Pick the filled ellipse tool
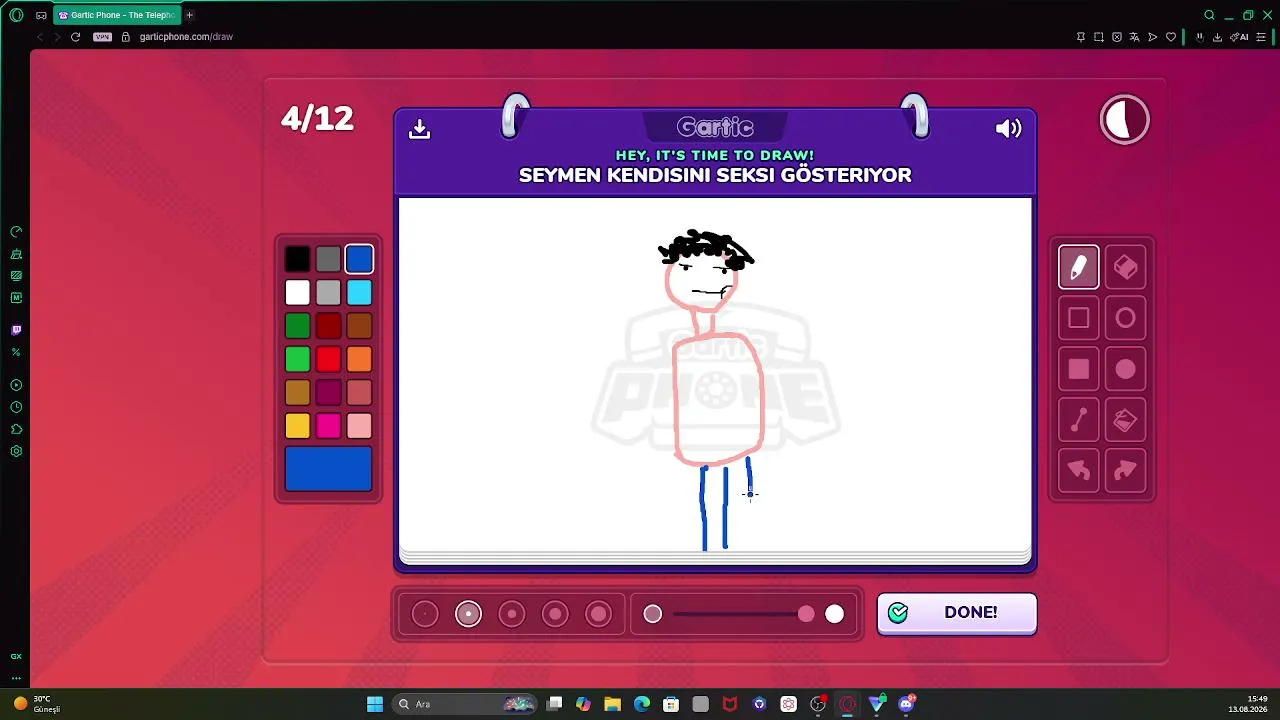1280x720 pixels. coord(1125,369)
